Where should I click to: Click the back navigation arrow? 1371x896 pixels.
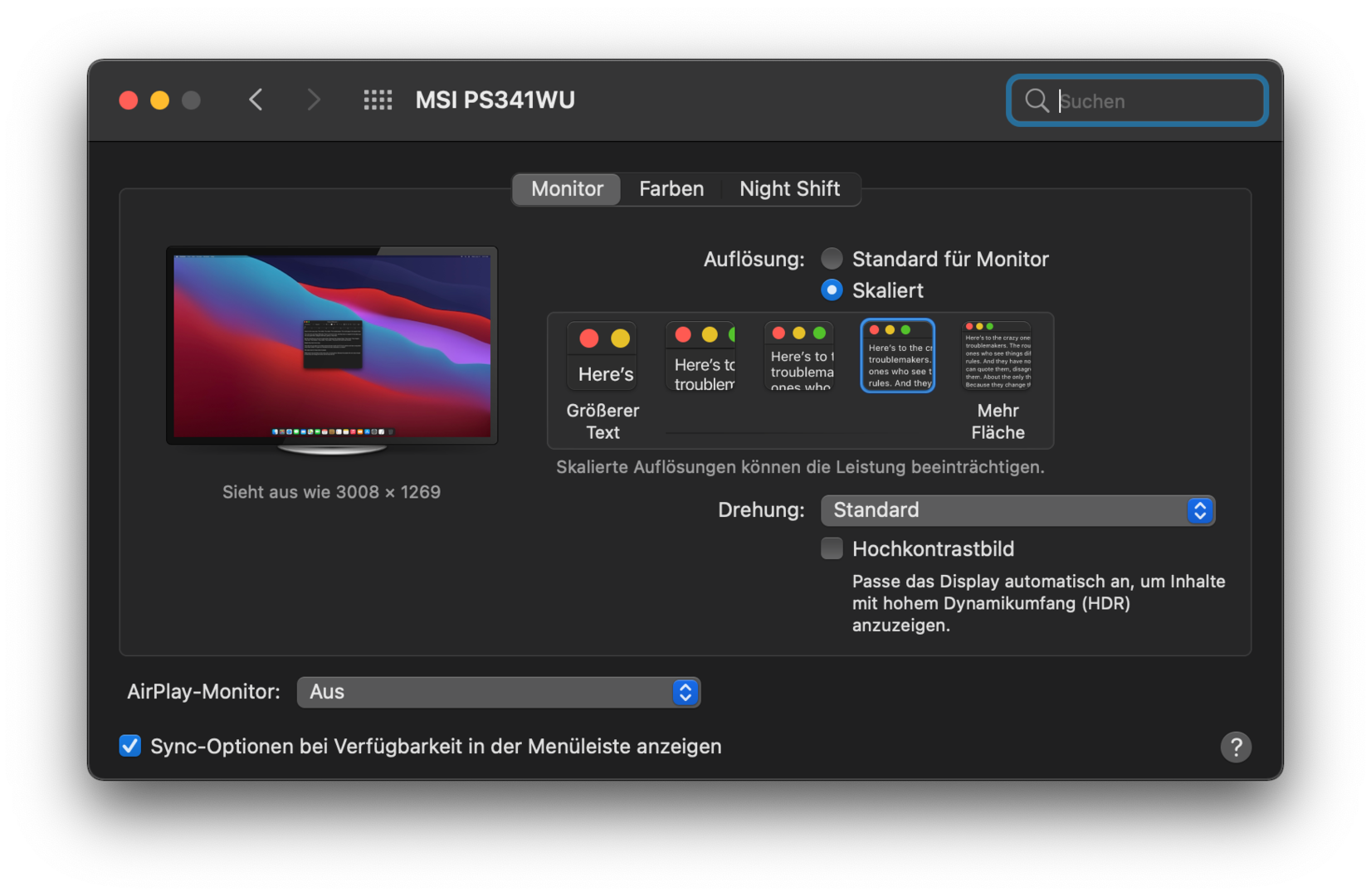pos(256,100)
